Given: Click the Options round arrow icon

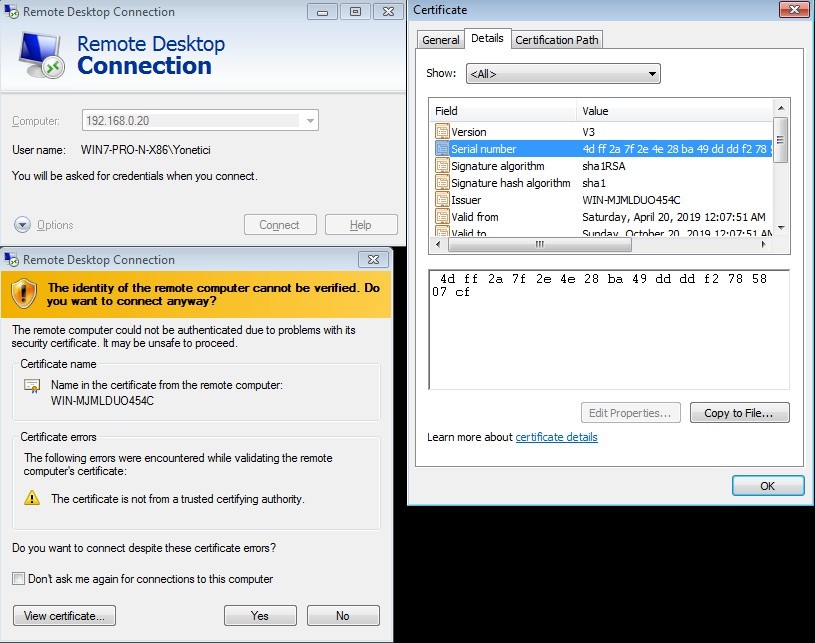Looking at the screenshot, I should click(x=22, y=225).
